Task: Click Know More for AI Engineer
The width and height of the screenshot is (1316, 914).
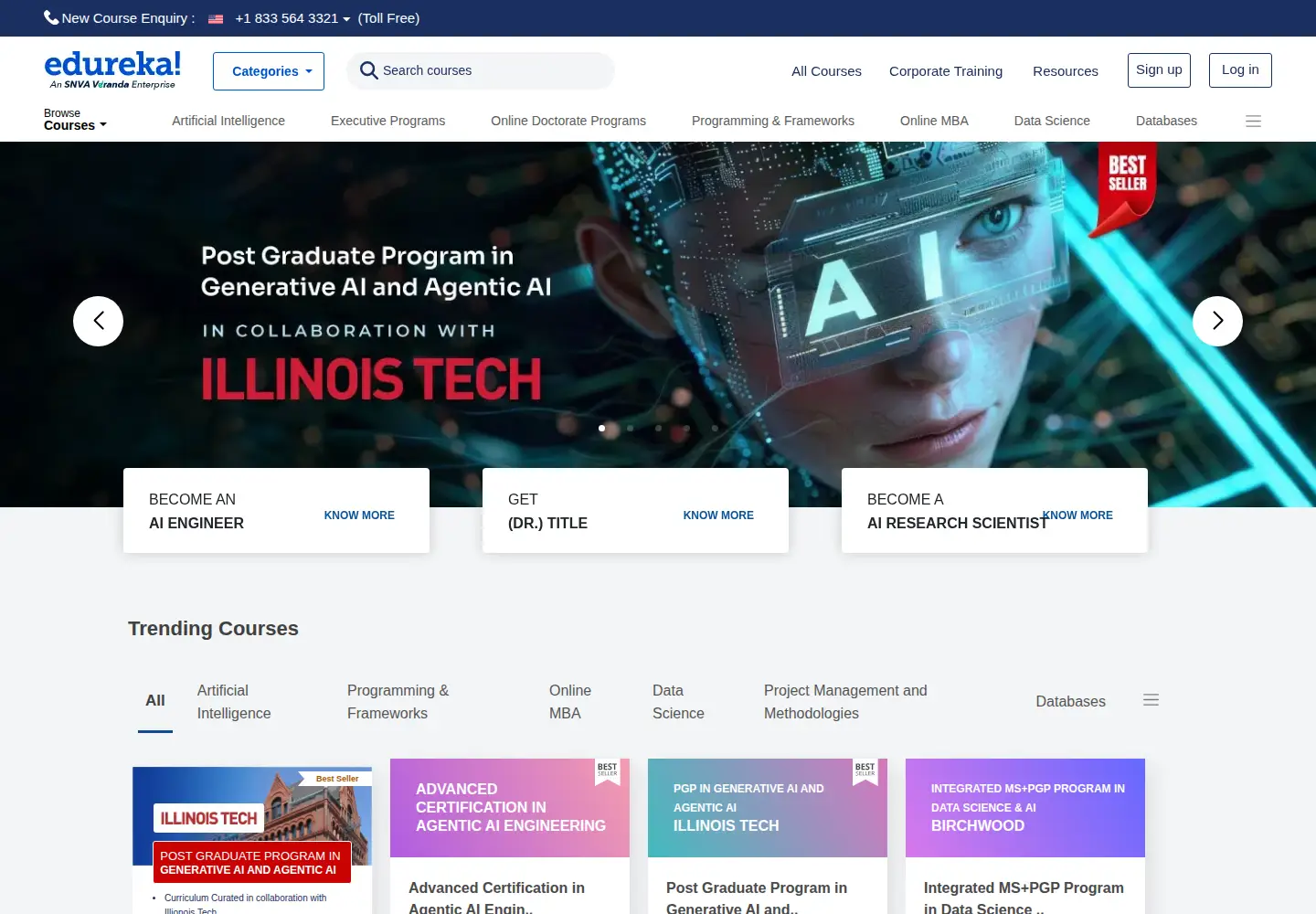Action: [359, 515]
